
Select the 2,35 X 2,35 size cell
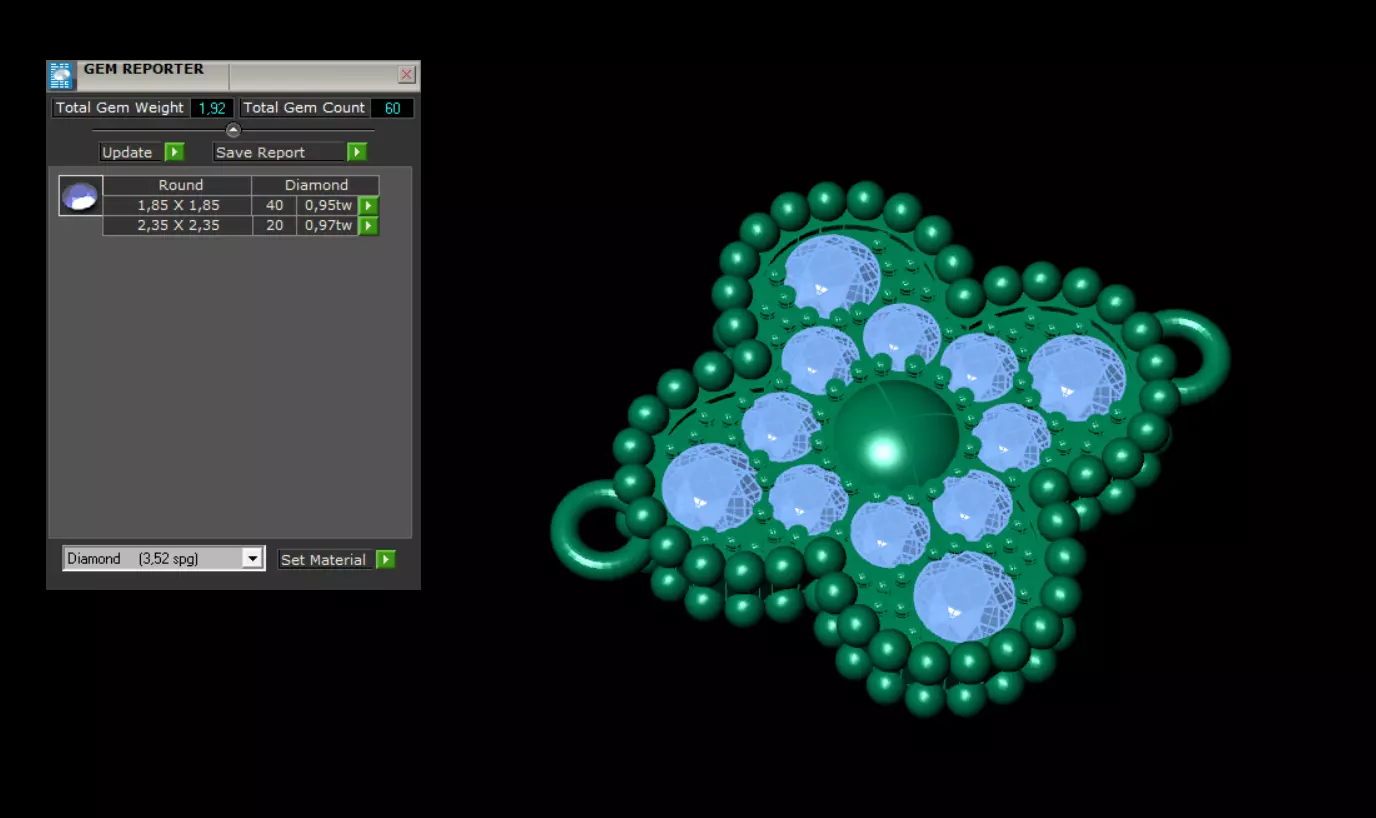point(178,225)
